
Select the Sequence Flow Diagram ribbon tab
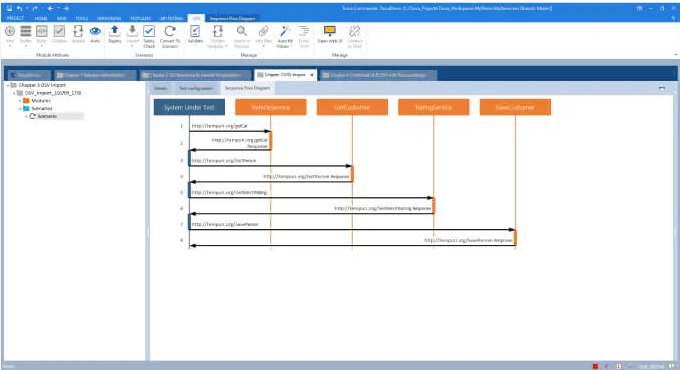(x=233, y=18)
